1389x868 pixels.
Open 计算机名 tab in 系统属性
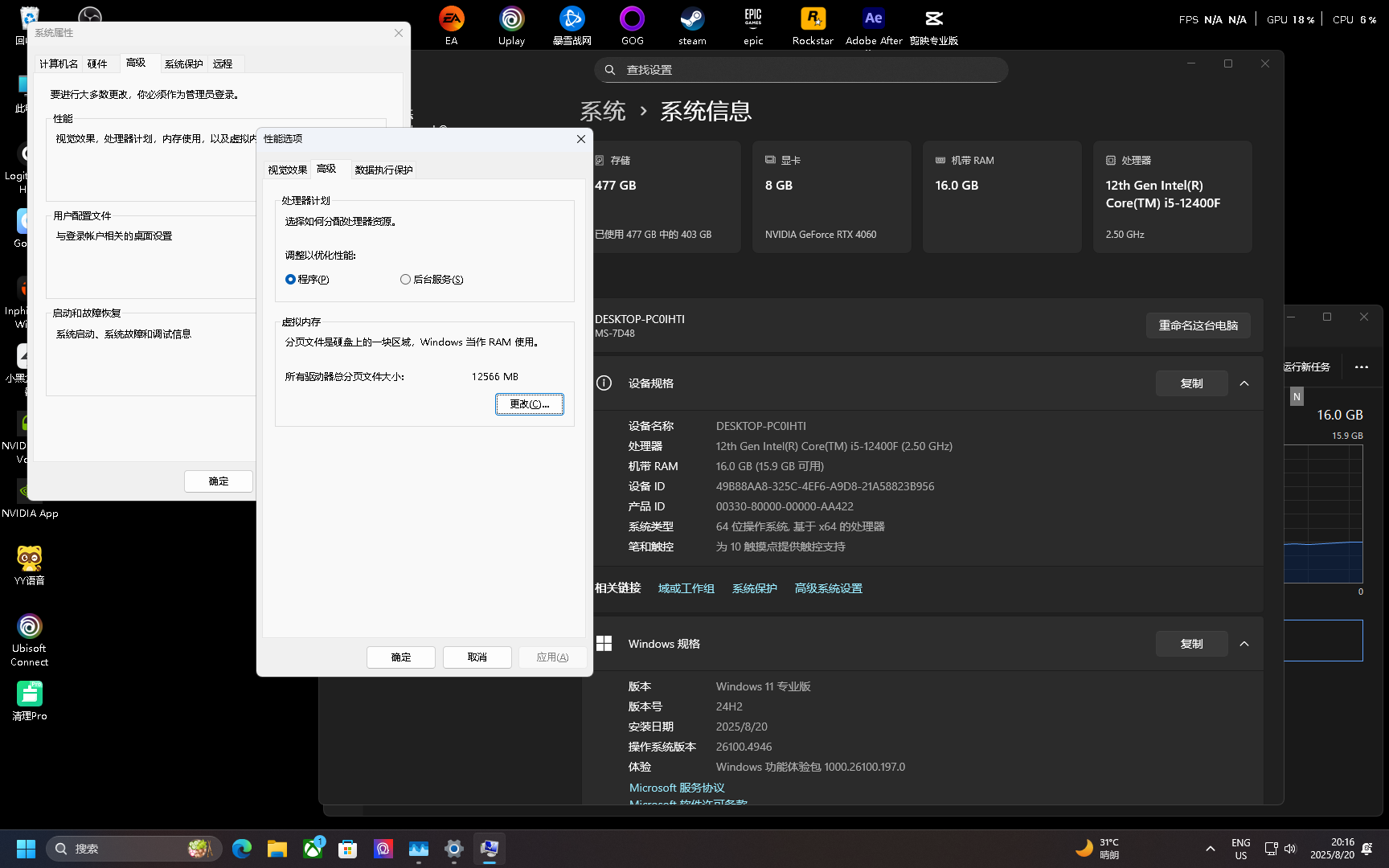click(59, 63)
